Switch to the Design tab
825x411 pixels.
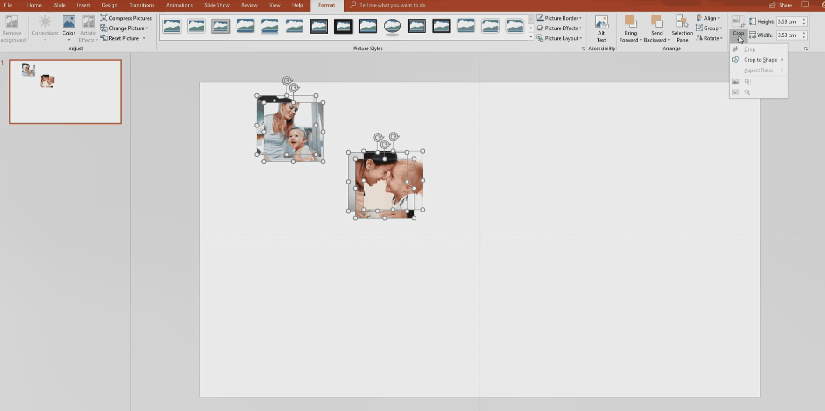click(109, 5)
